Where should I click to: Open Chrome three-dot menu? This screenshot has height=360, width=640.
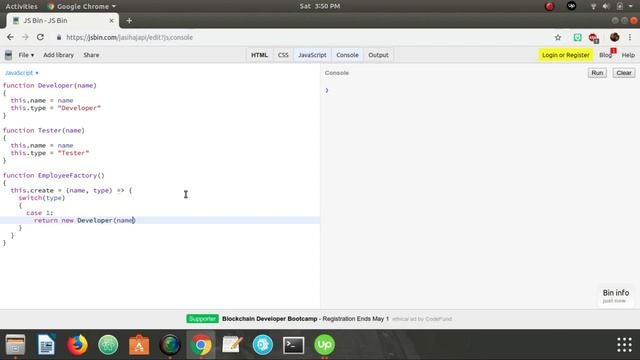(630, 37)
